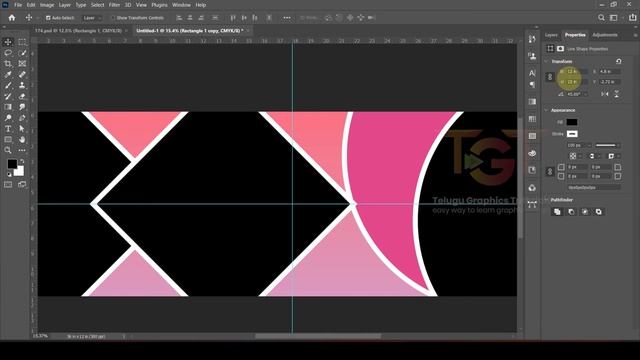Select the Hand tool
The width and height of the screenshot is (640, 360).
coord(22,140)
